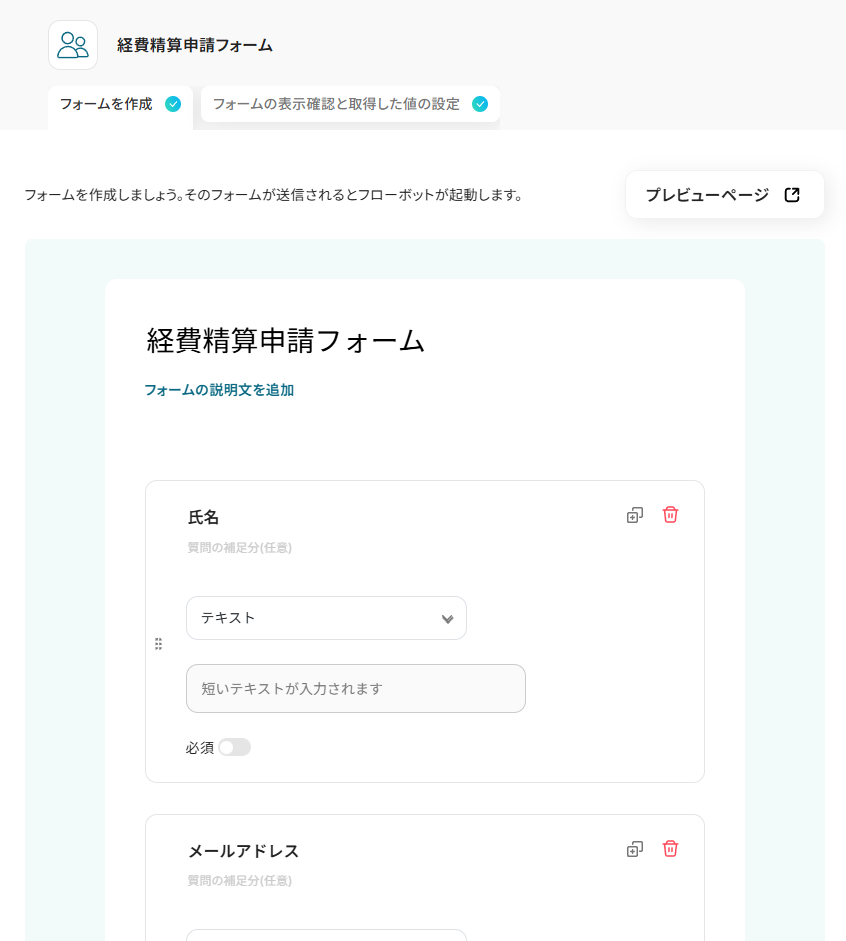Edit the 質問の補足分 field under 氏名
Viewport: 846px width, 941px height.
[240, 547]
